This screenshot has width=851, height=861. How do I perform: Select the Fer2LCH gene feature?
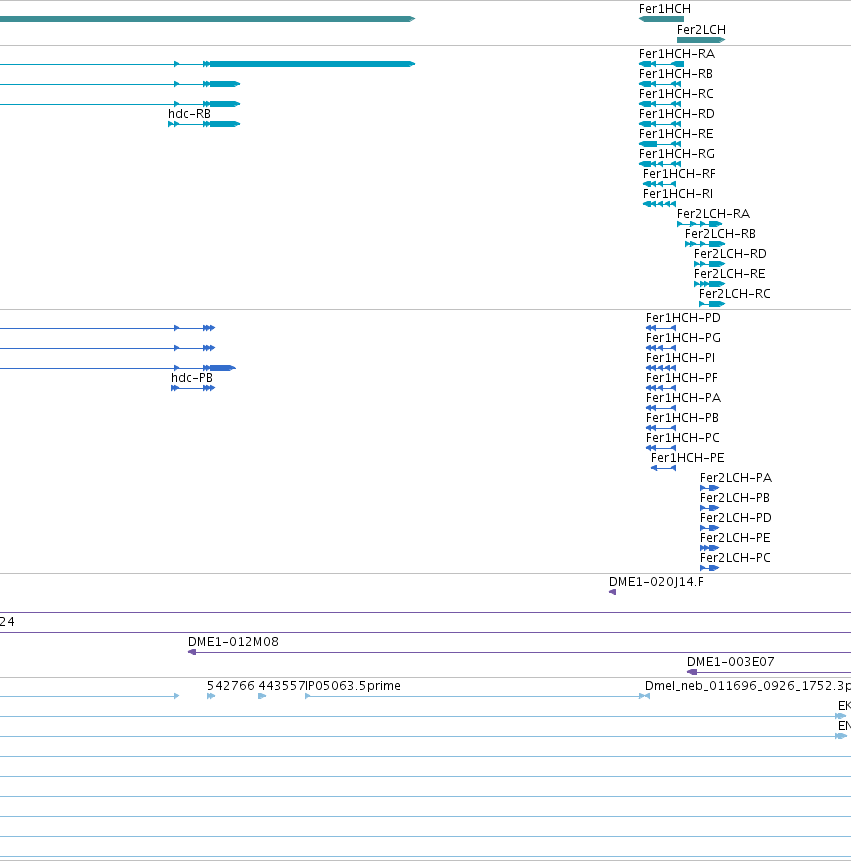click(701, 40)
